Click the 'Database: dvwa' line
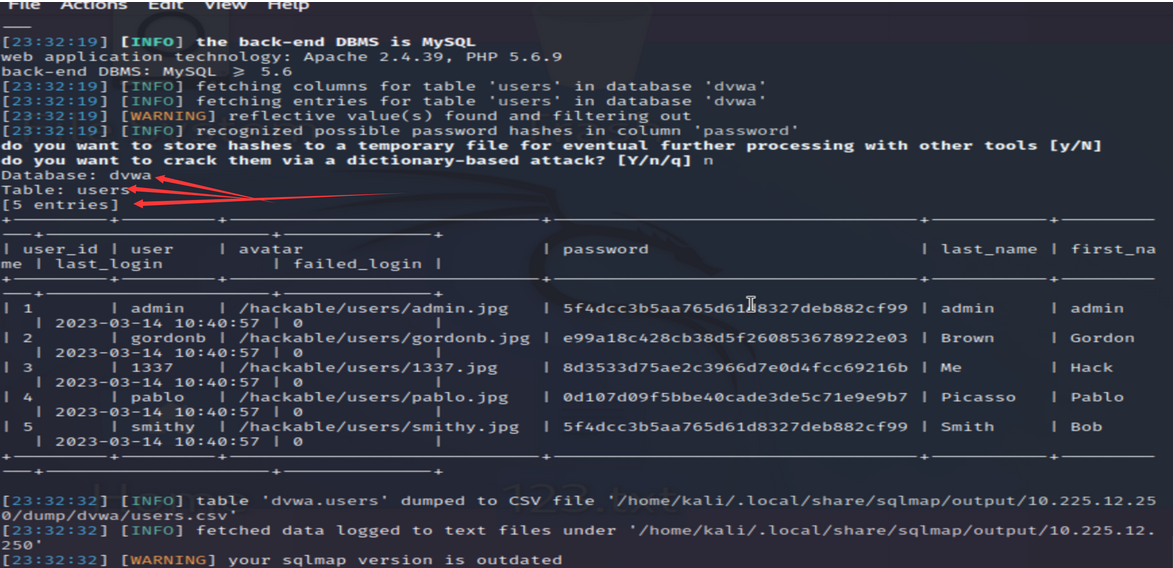The image size is (1173, 568). [77, 175]
